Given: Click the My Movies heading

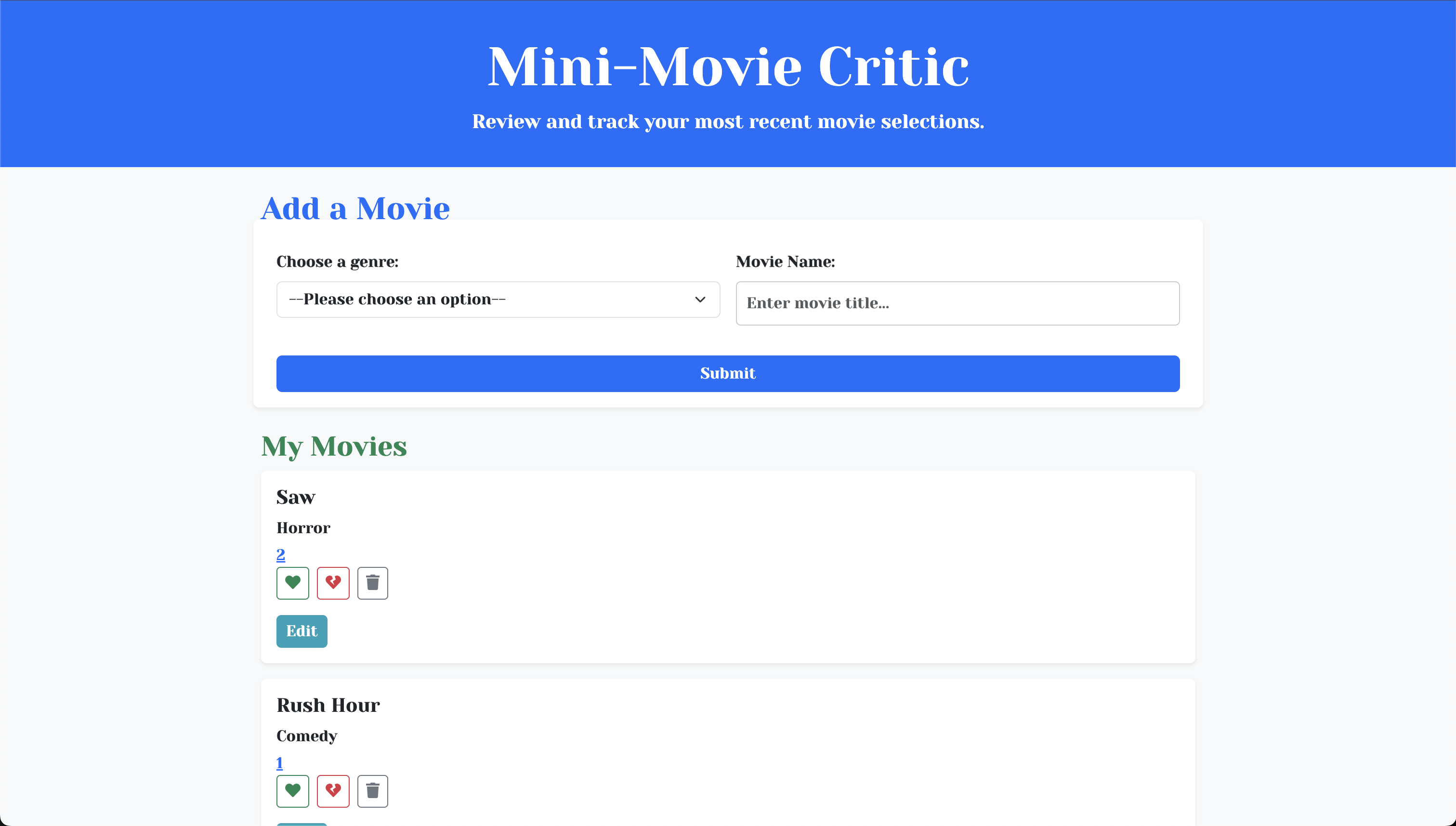Looking at the screenshot, I should point(334,446).
